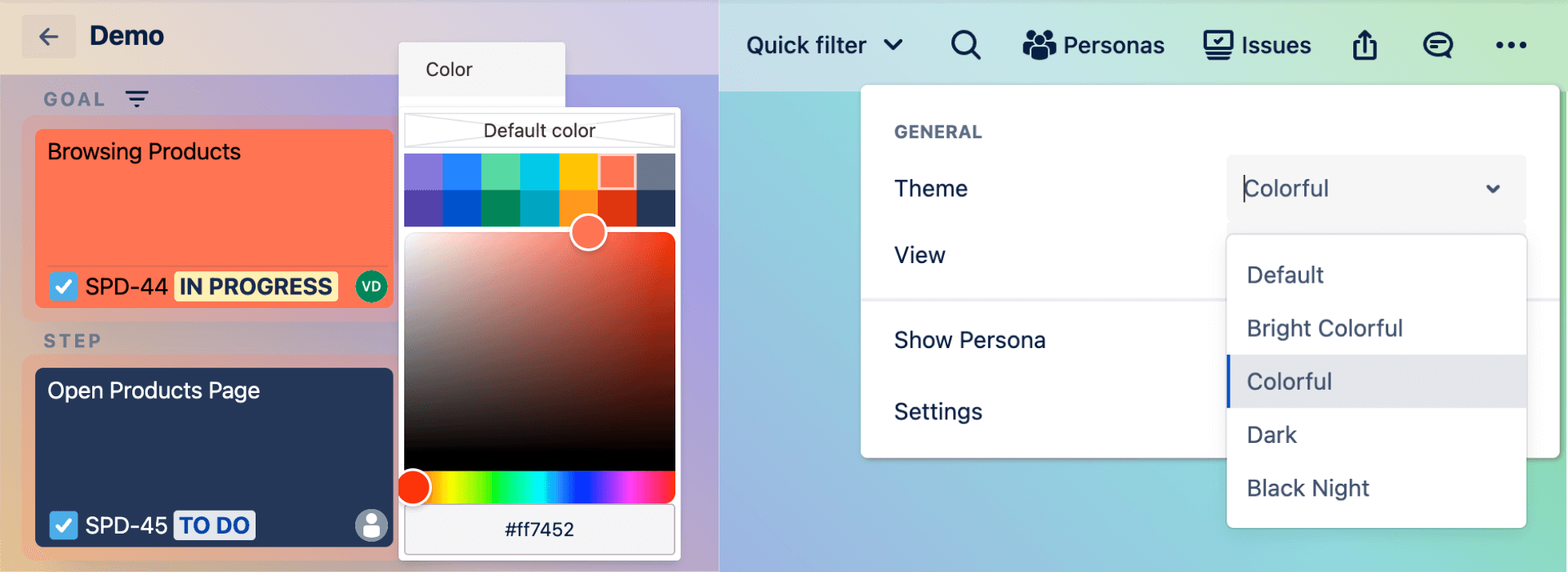The height and width of the screenshot is (572, 1568).
Task: Click the Theme dropdown chevron arrow
Action: pos(1493,189)
